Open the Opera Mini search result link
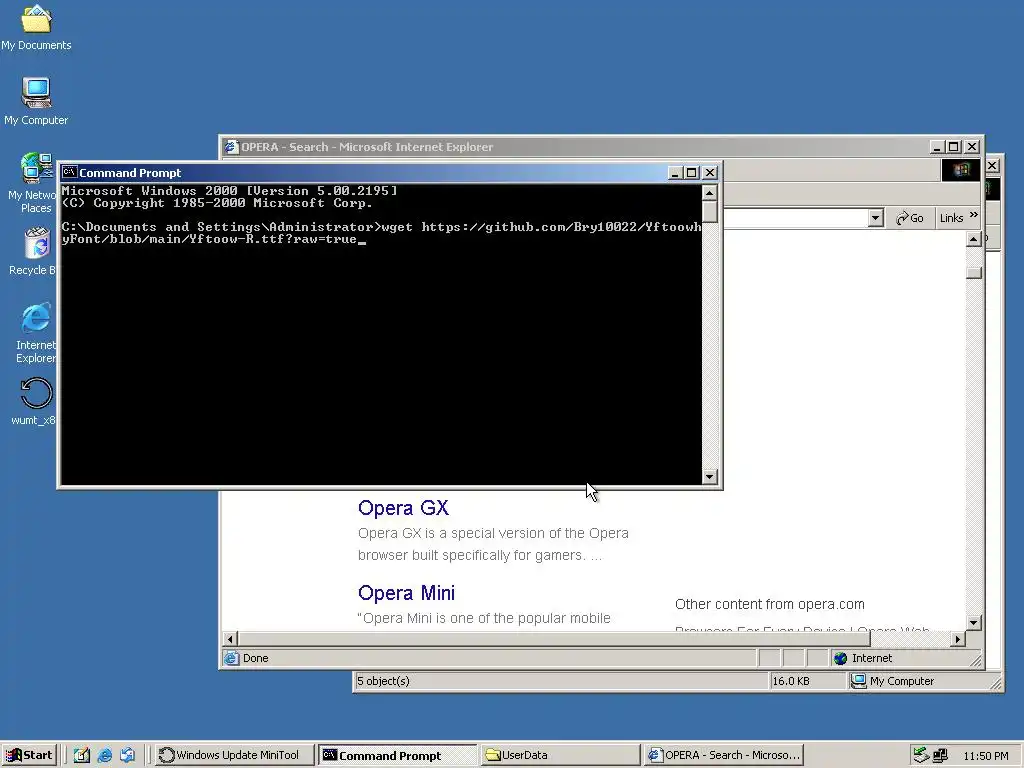The width and height of the screenshot is (1024, 768). pos(406,593)
